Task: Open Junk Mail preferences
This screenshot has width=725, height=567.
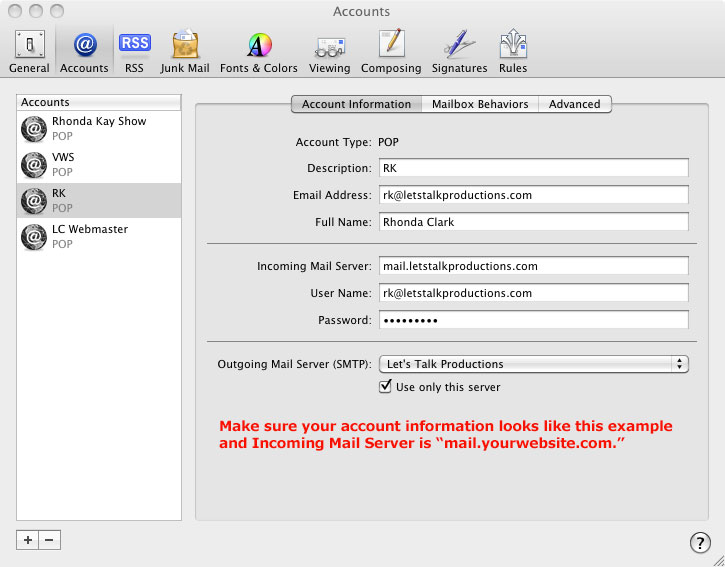Action: click(185, 51)
